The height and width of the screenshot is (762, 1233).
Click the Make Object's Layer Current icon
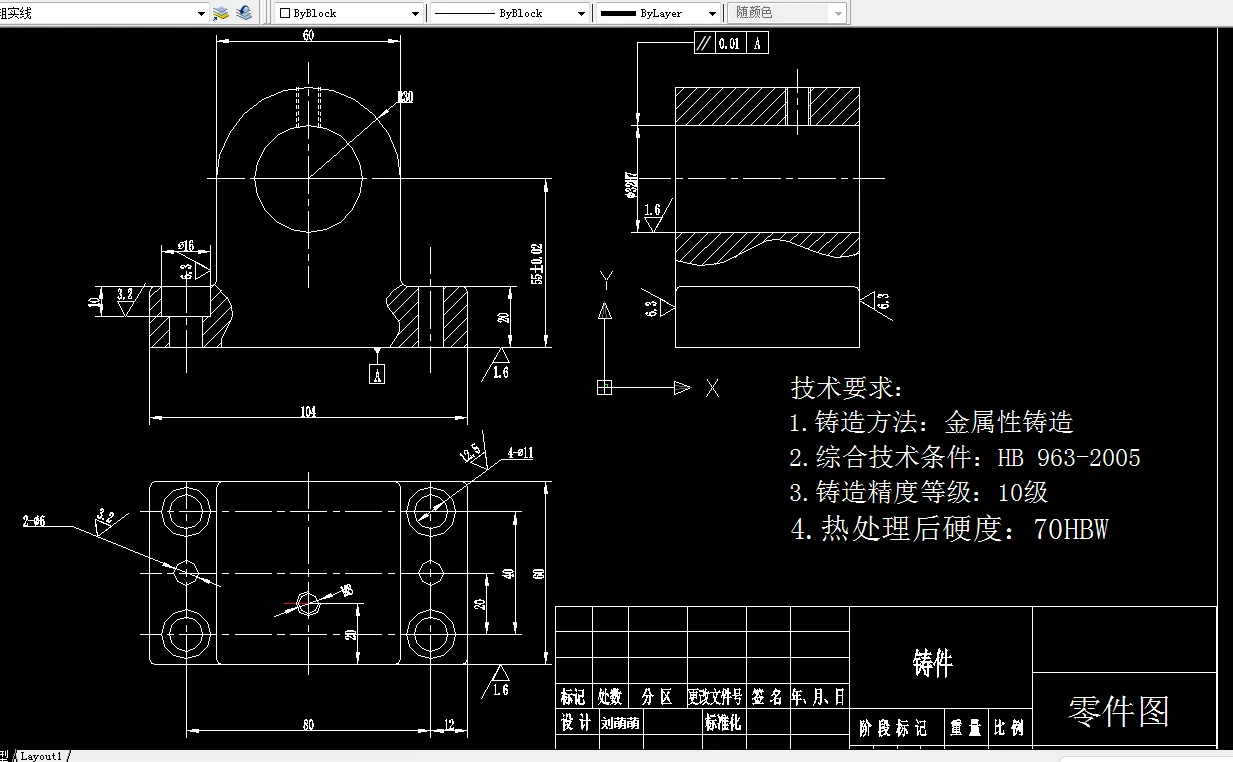click(219, 12)
